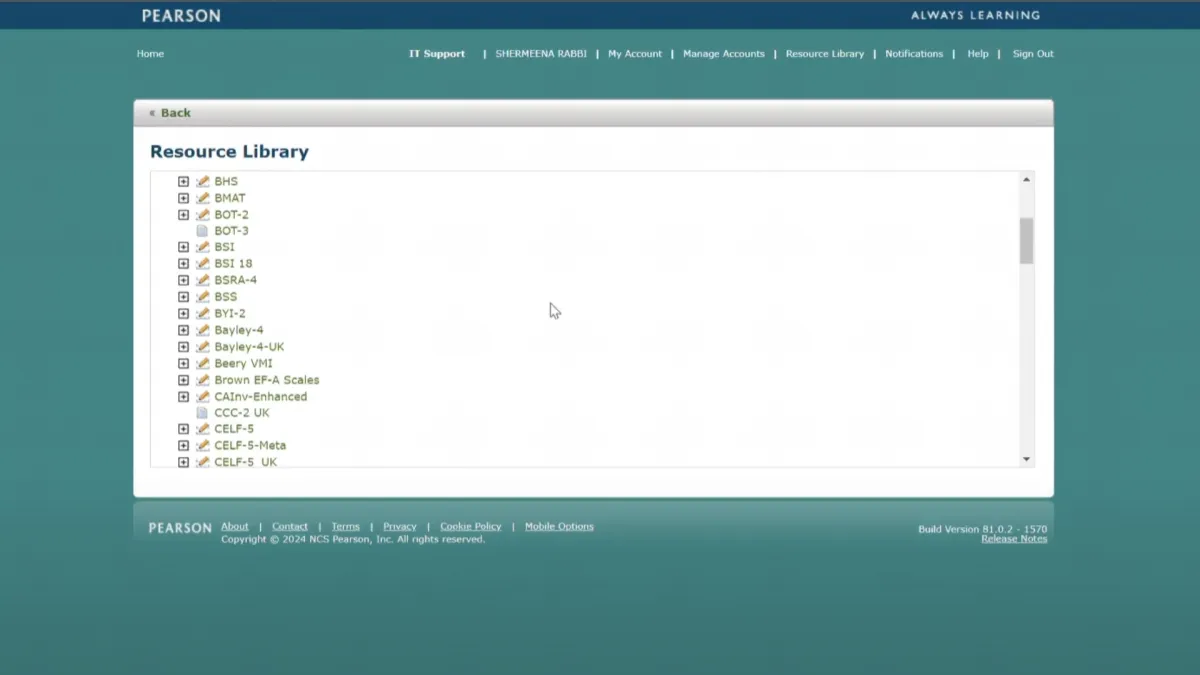Select the BOT-3 tree item label
This screenshot has width=1200, height=675.
(x=232, y=231)
